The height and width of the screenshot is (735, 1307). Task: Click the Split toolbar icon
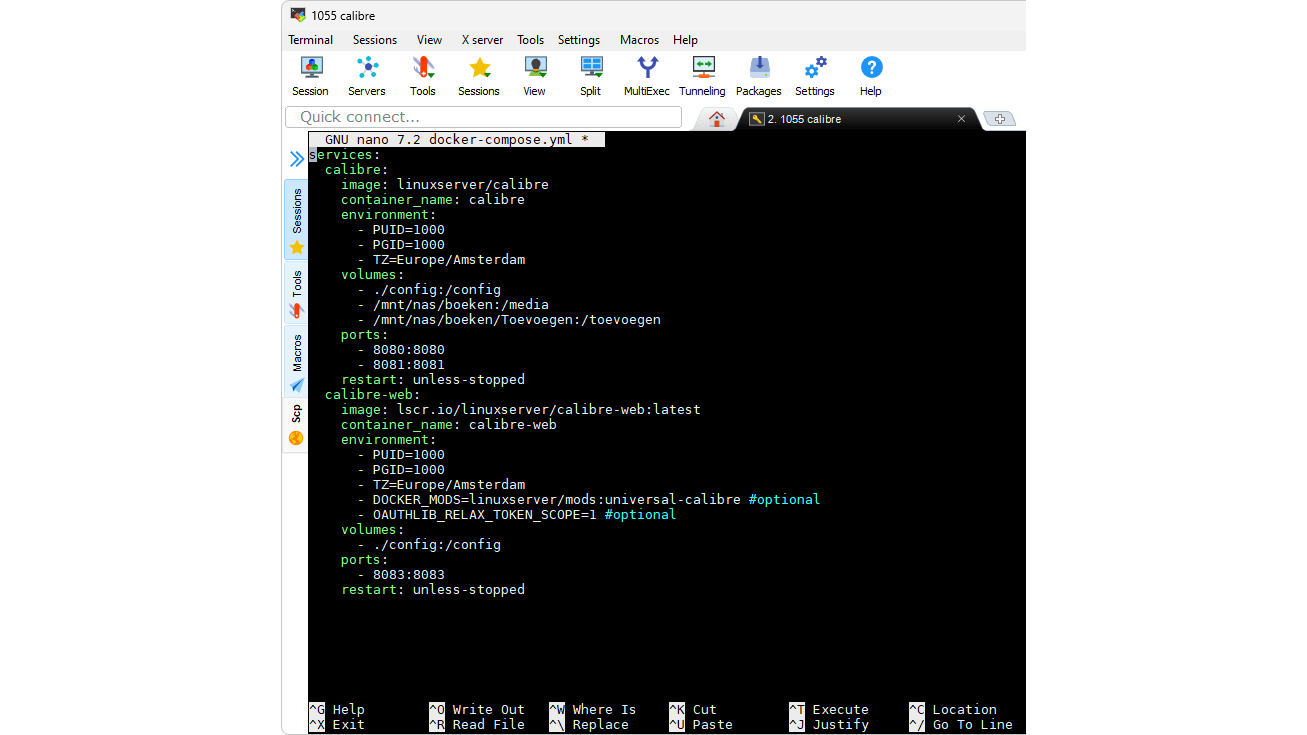[x=590, y=76]
